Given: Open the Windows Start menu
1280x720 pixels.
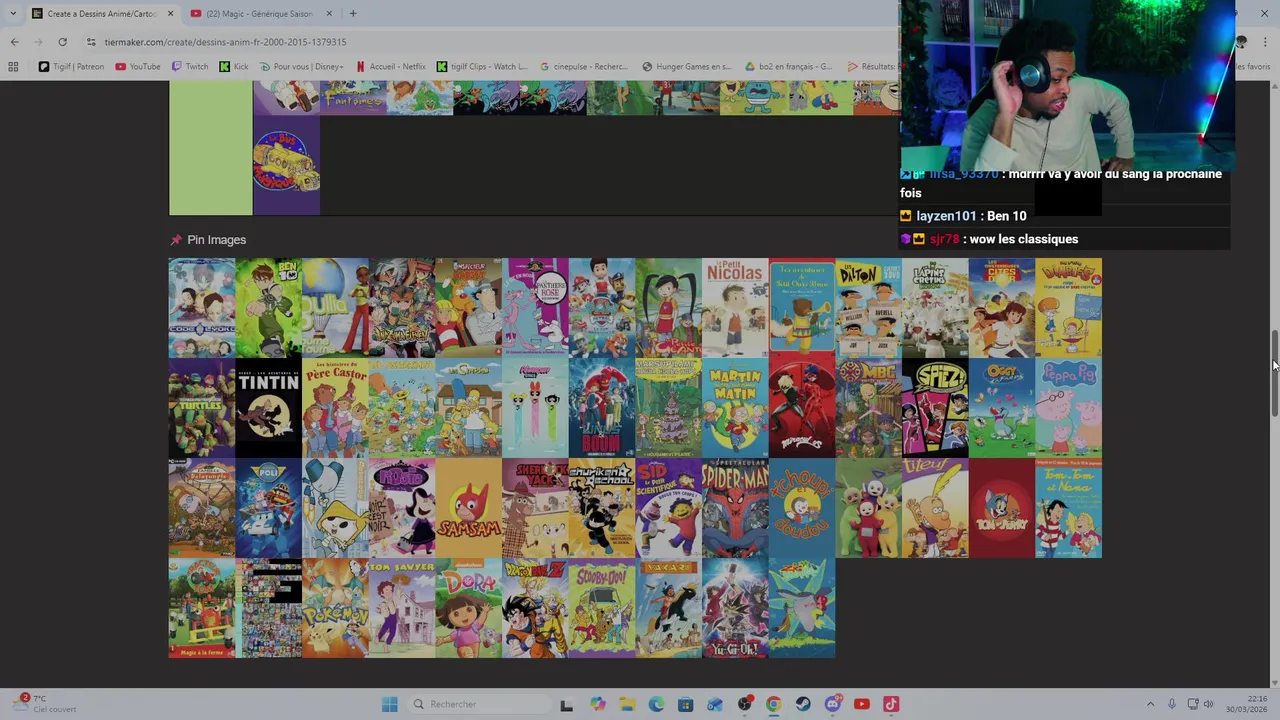Looking at the screenshot, I should click(390, 704).
